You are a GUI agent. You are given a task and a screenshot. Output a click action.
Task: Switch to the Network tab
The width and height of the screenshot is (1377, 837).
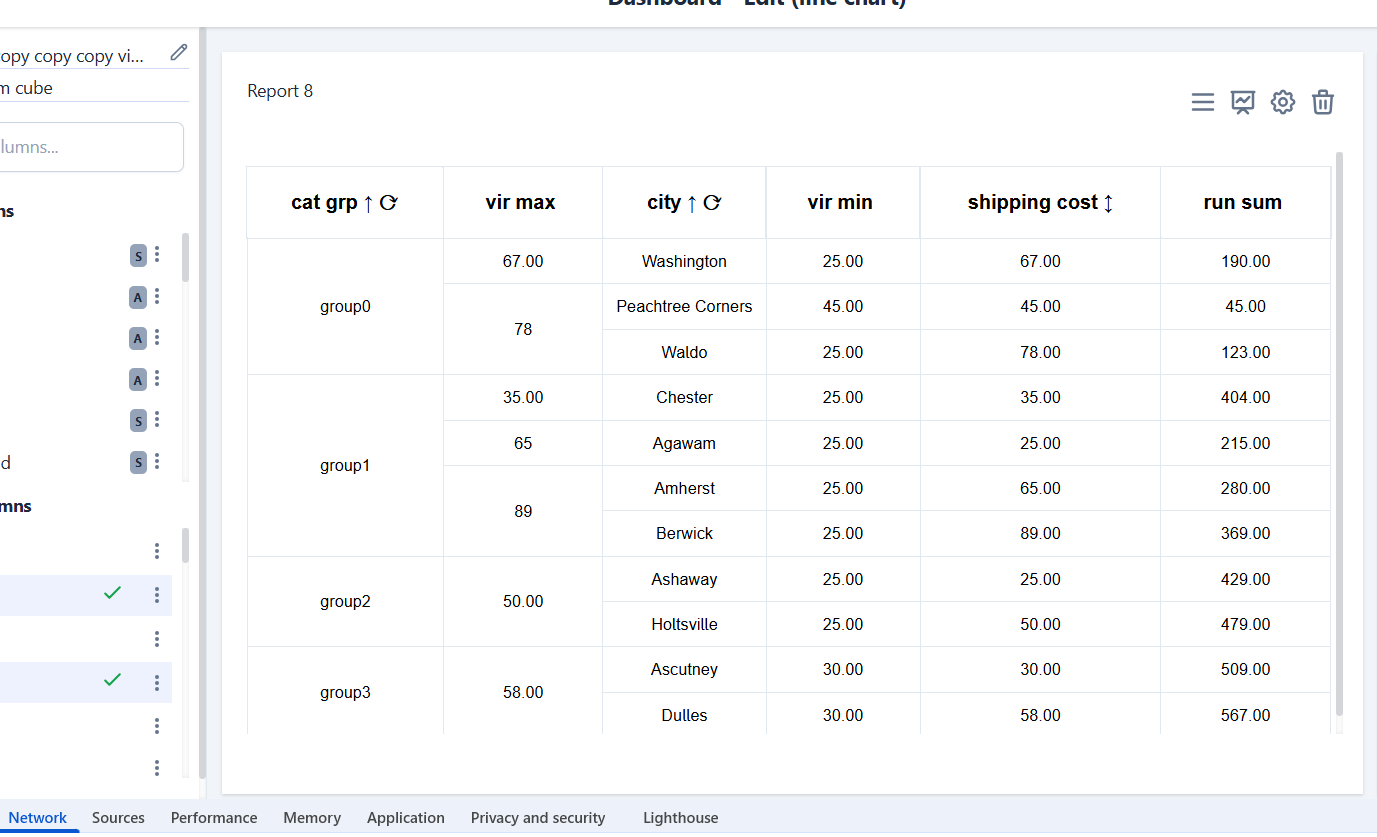click(38, 818)
